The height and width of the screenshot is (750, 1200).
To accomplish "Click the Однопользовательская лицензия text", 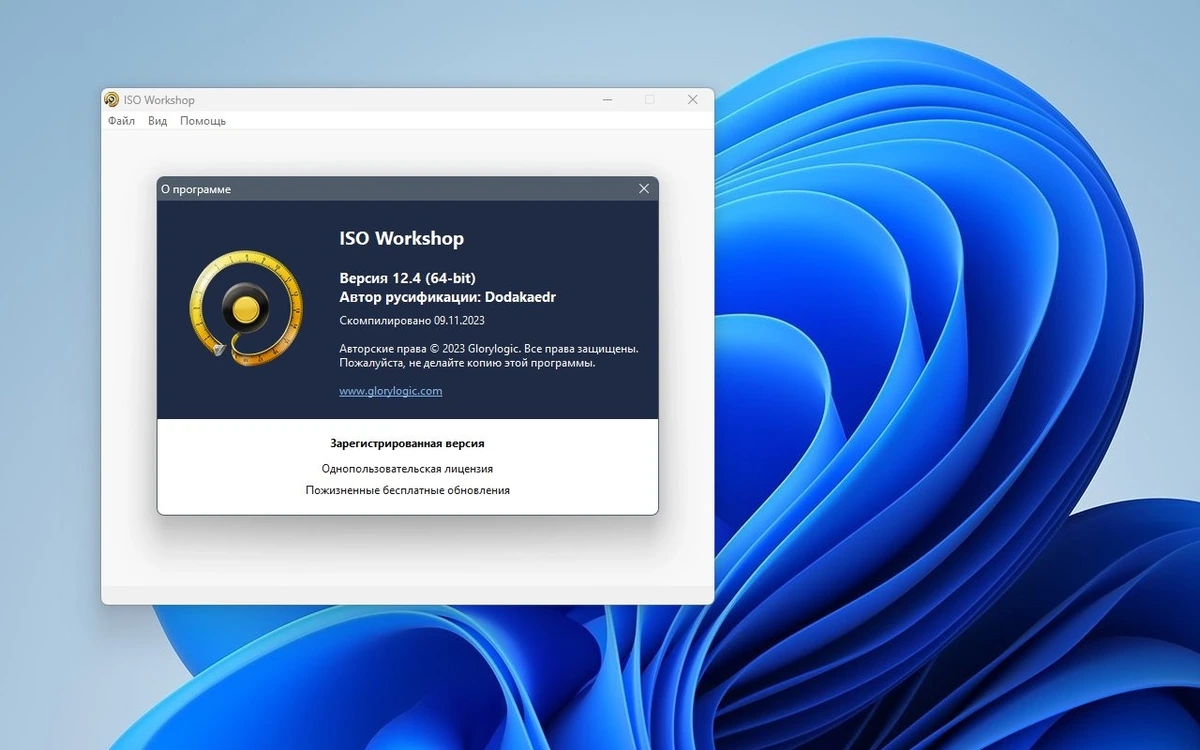I will coord(407,468).
